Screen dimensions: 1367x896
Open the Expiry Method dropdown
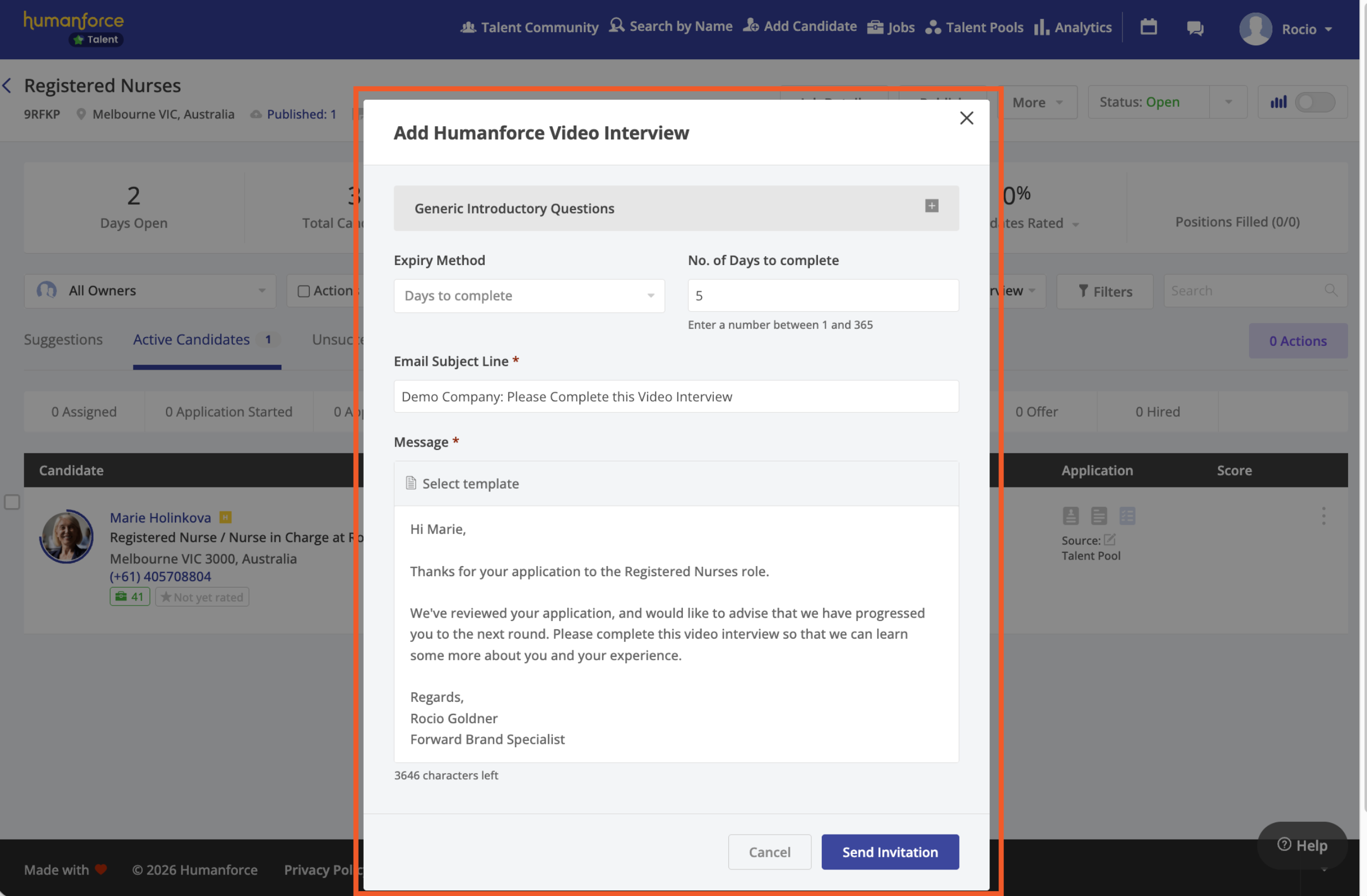tap(529, 296)
